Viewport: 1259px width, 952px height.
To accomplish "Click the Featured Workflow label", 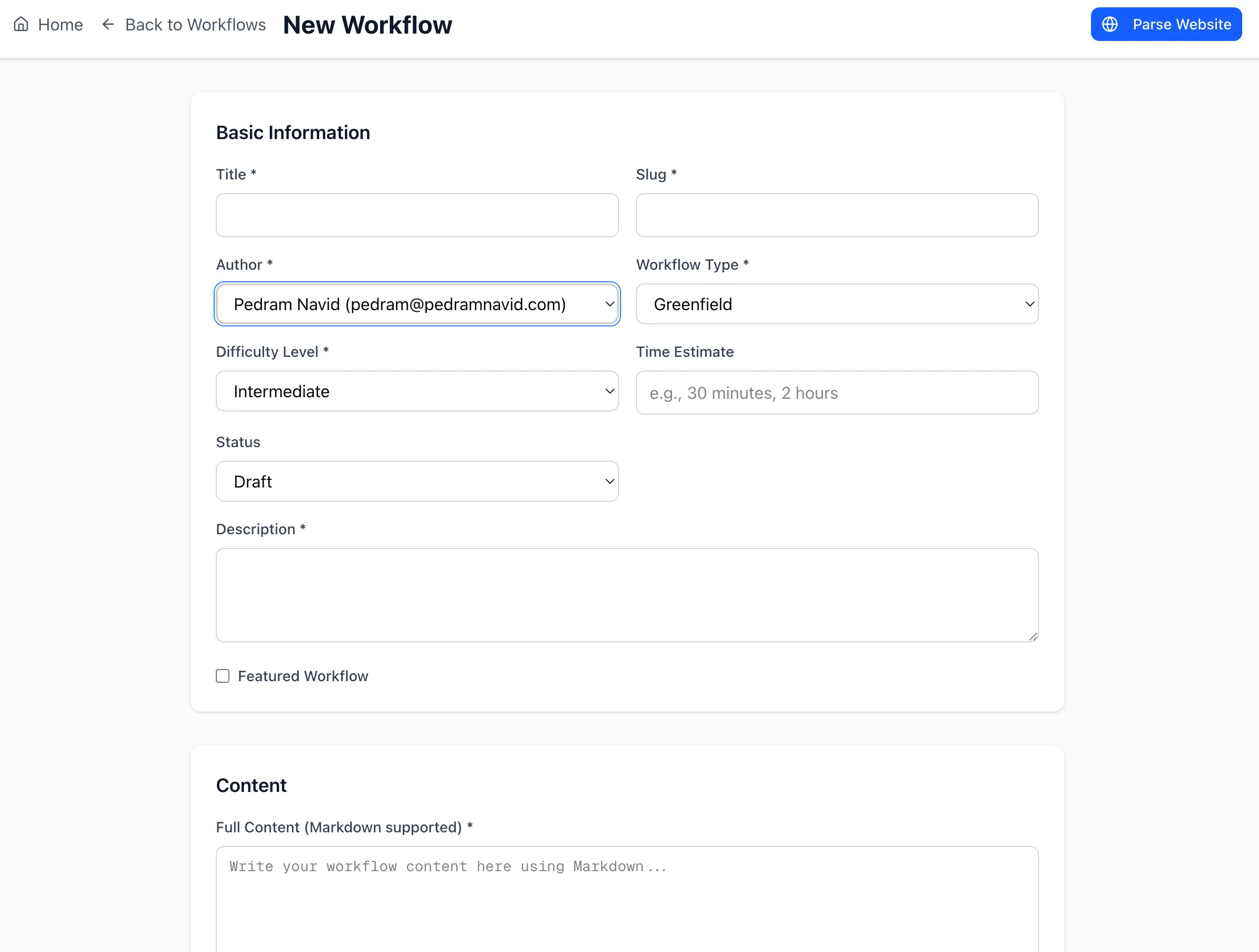I will tap(303, 676).
